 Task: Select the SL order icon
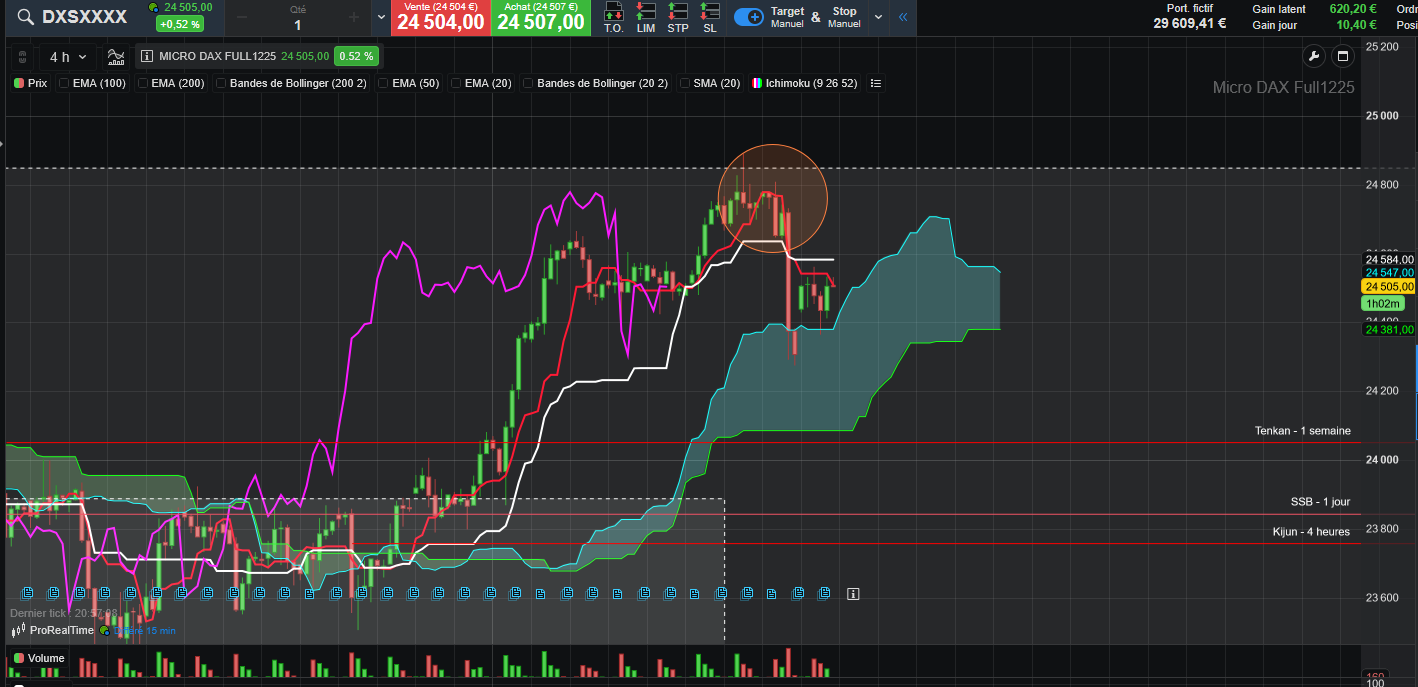[x=710, y=17]
